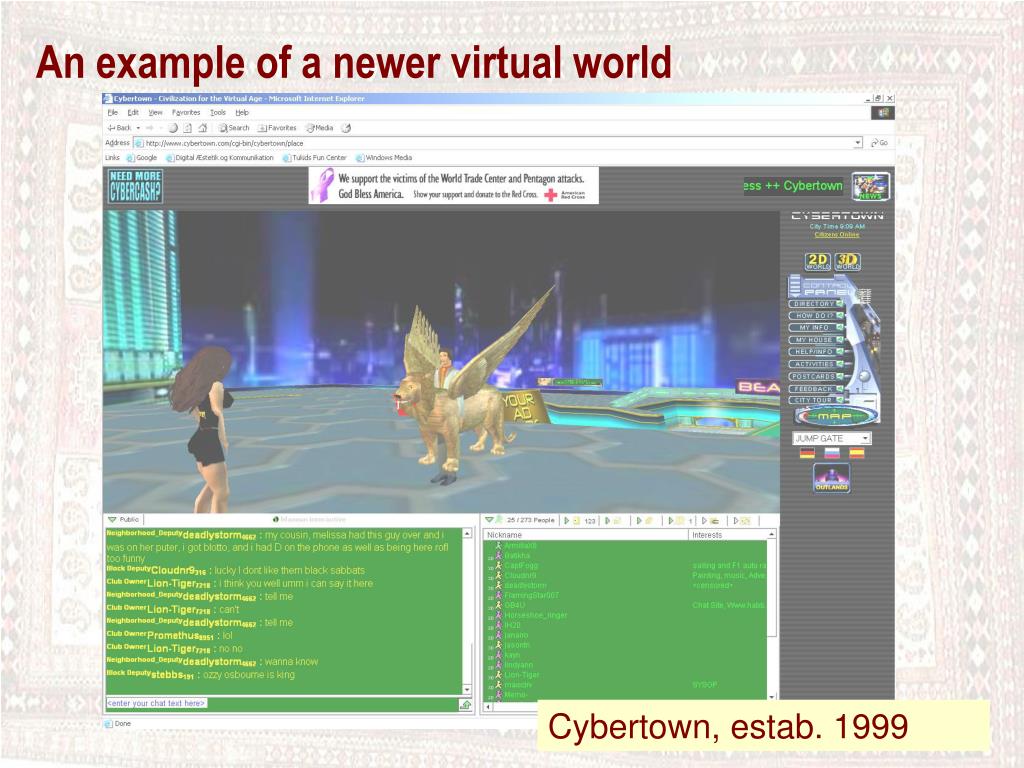Click the address bar URL field
The height and width of the screenshot is (768, 1024).
pos(498,143)
